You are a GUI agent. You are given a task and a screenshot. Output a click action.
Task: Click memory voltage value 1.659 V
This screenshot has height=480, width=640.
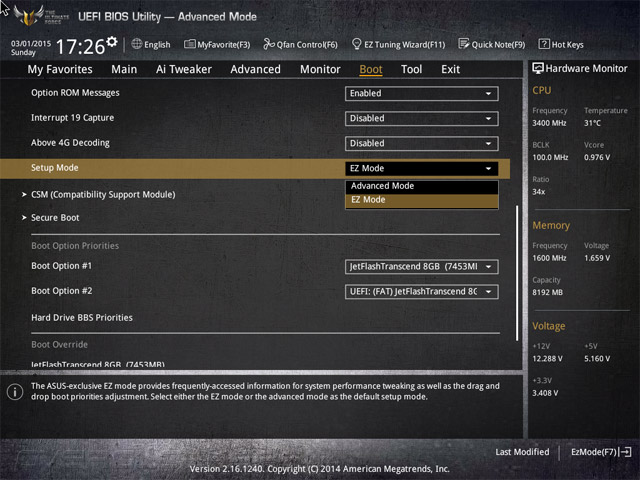(597, 258)
